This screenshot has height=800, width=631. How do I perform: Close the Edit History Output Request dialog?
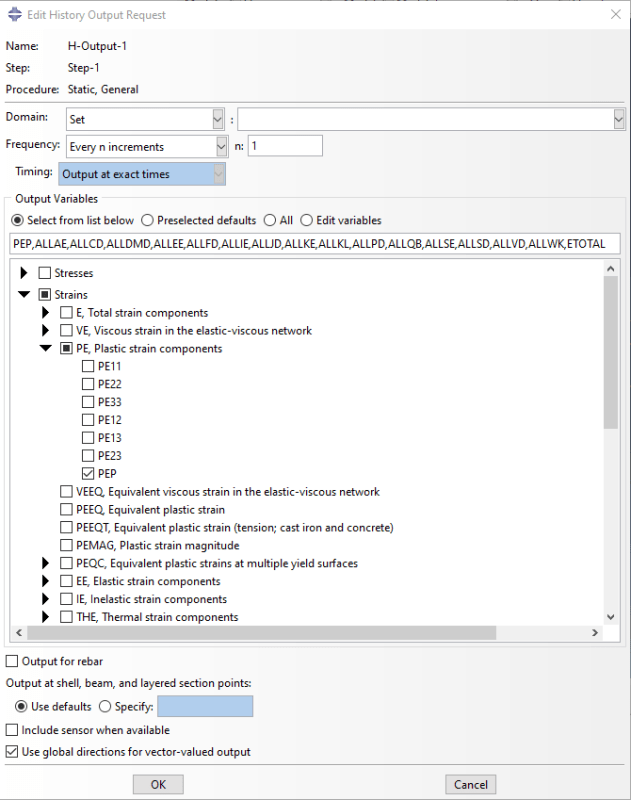click(616, 14)
